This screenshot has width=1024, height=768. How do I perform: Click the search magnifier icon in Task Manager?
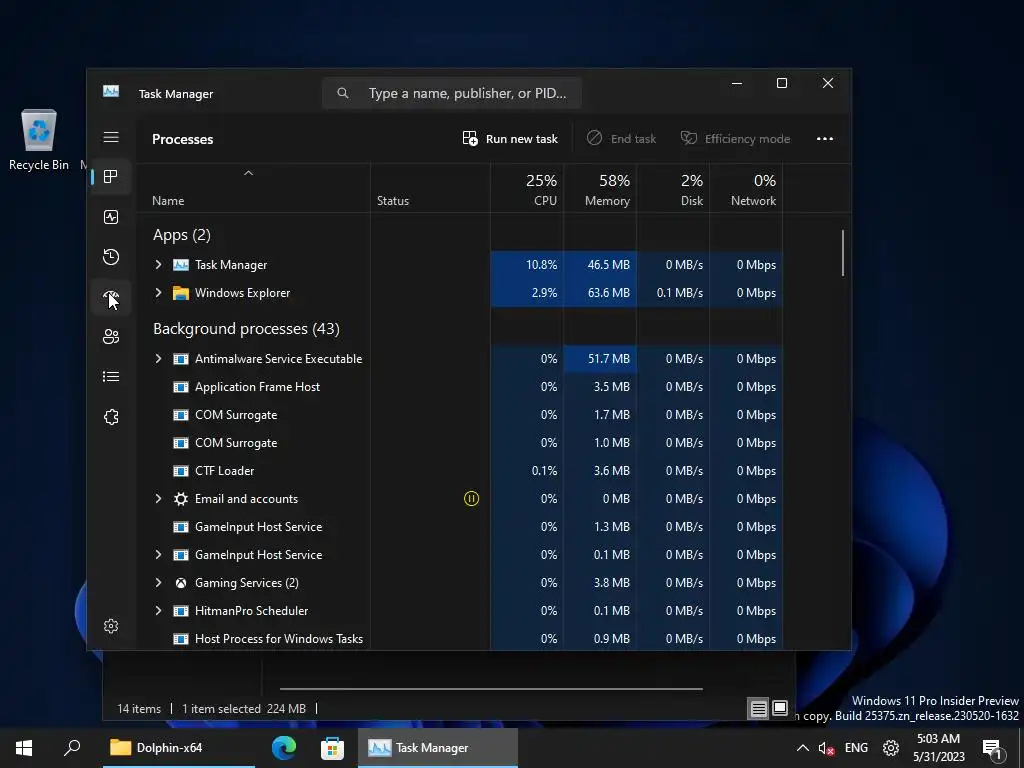tap(343, 93)
